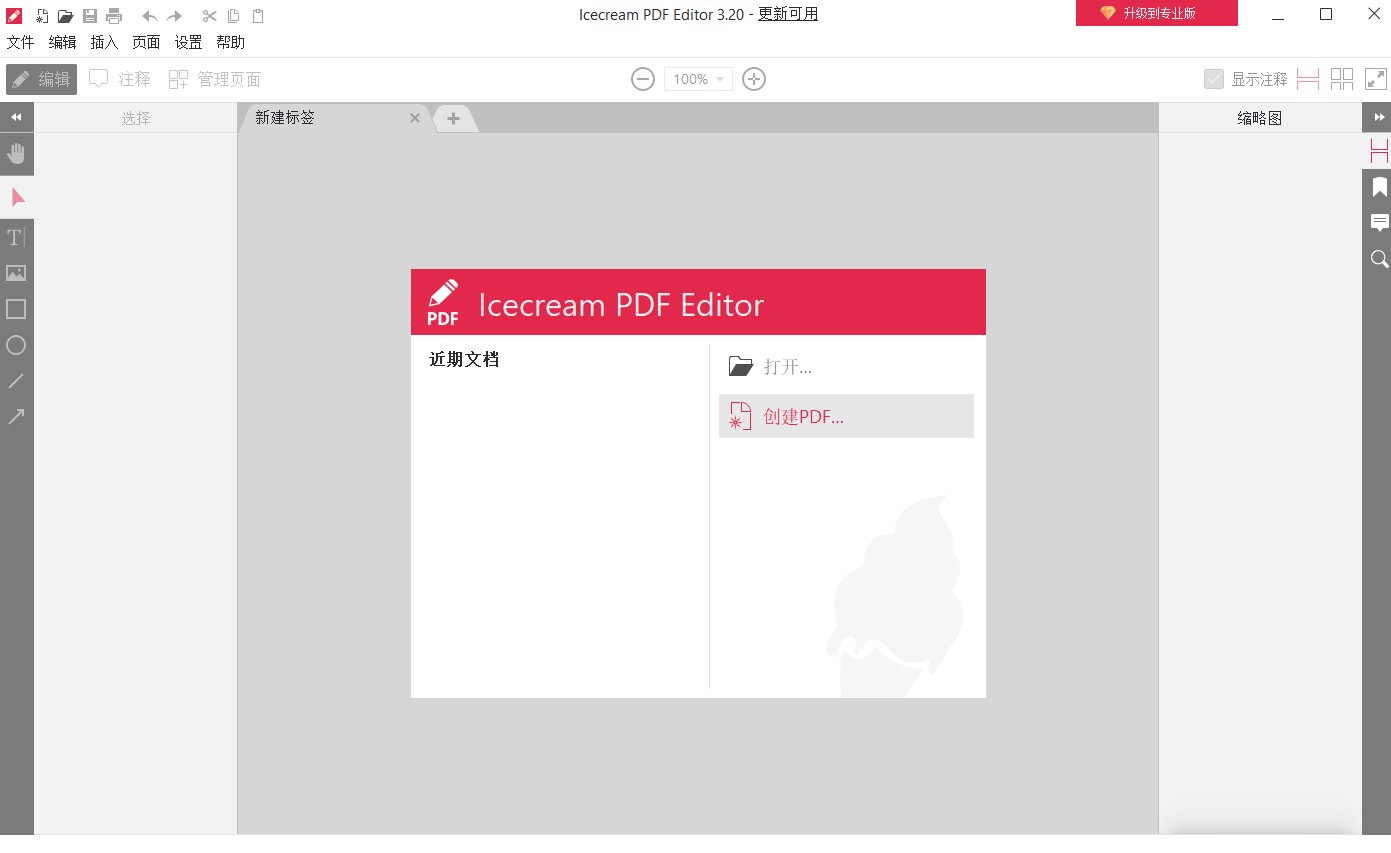Collapse the right 缩略图 panel

[1379, 117]
